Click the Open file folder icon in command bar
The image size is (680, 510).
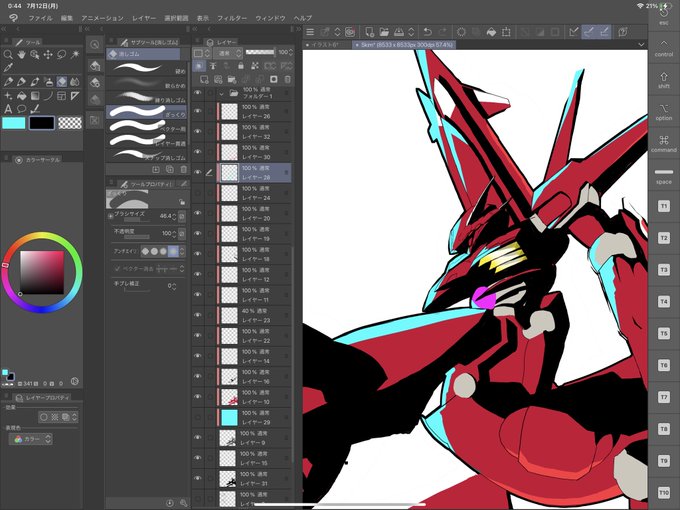click(384, 32)
